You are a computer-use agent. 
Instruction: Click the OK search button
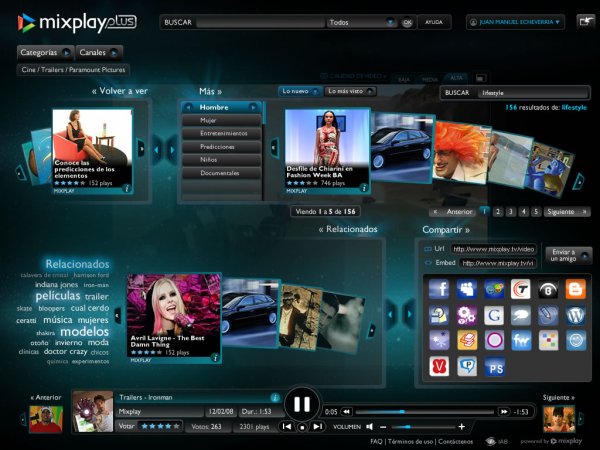pyautogui.click(x=407, y=23)
